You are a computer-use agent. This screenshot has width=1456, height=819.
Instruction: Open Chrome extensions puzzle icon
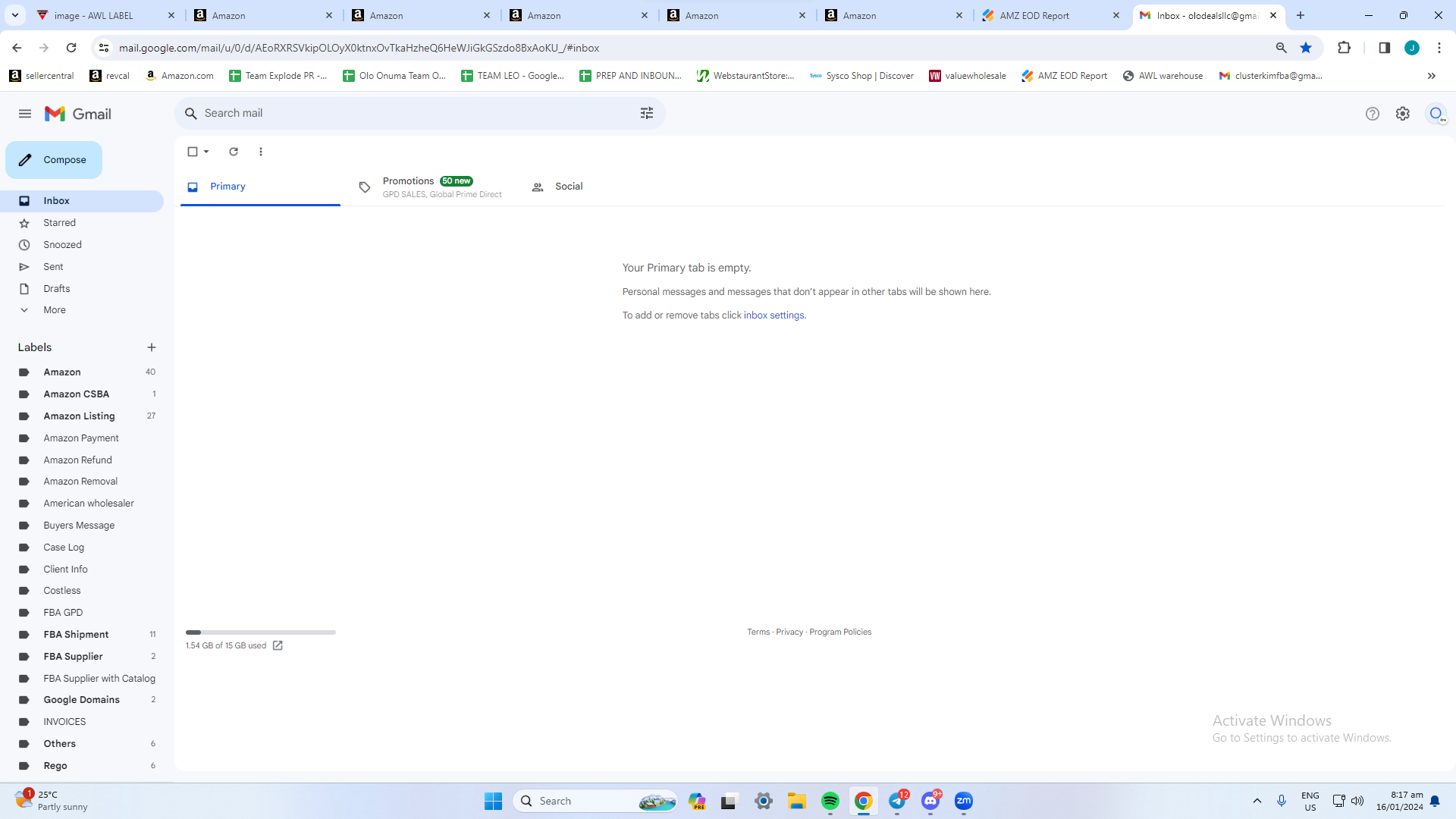point(1344,48)
